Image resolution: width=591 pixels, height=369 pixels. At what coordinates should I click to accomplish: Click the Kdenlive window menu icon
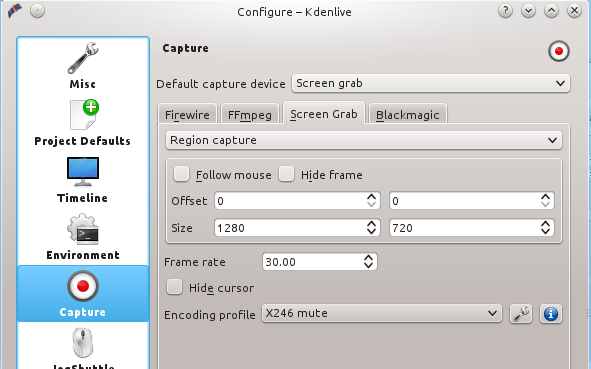click(15, 11)
